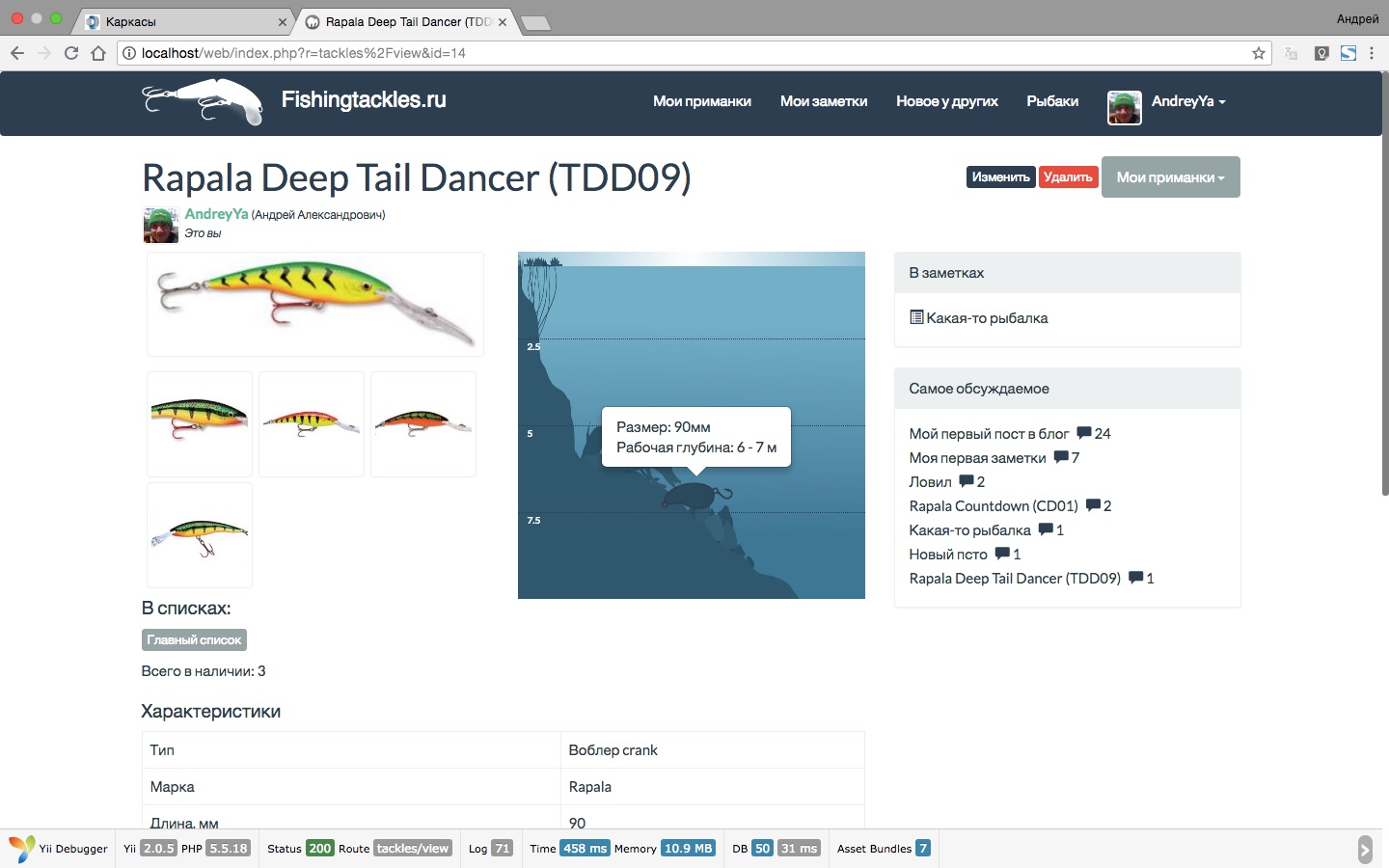Click the Fishingtackles.ru lure logo

click(203, 101)
